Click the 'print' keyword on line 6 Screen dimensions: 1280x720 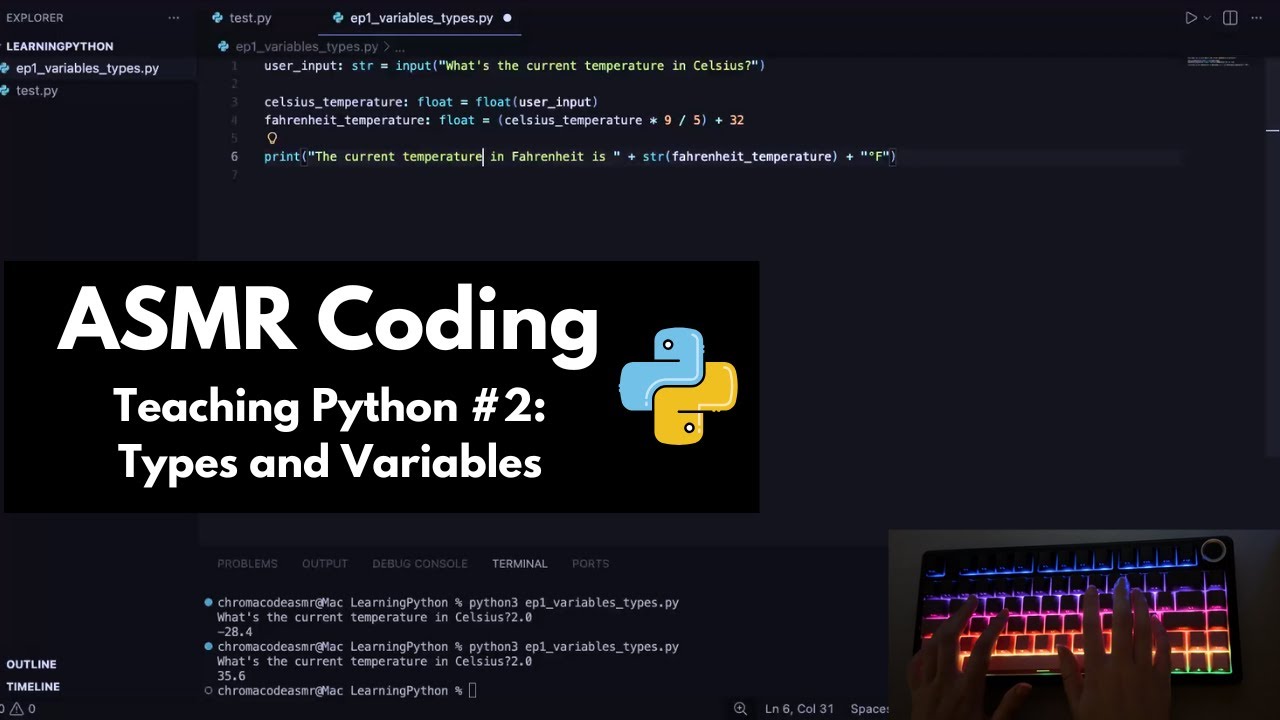(x=282, y=156)
